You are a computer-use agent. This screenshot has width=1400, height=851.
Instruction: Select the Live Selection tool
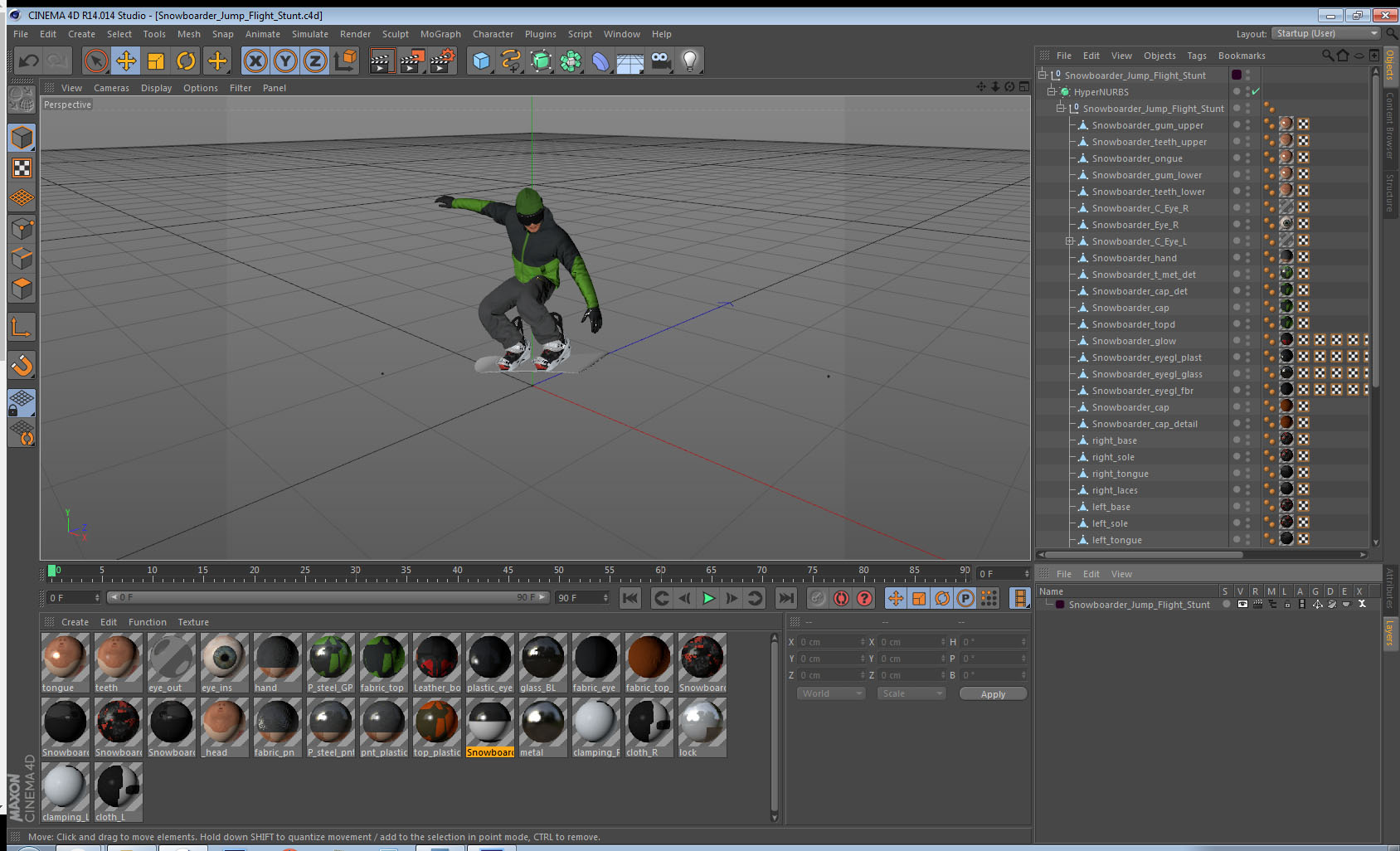tap(96, 61)
